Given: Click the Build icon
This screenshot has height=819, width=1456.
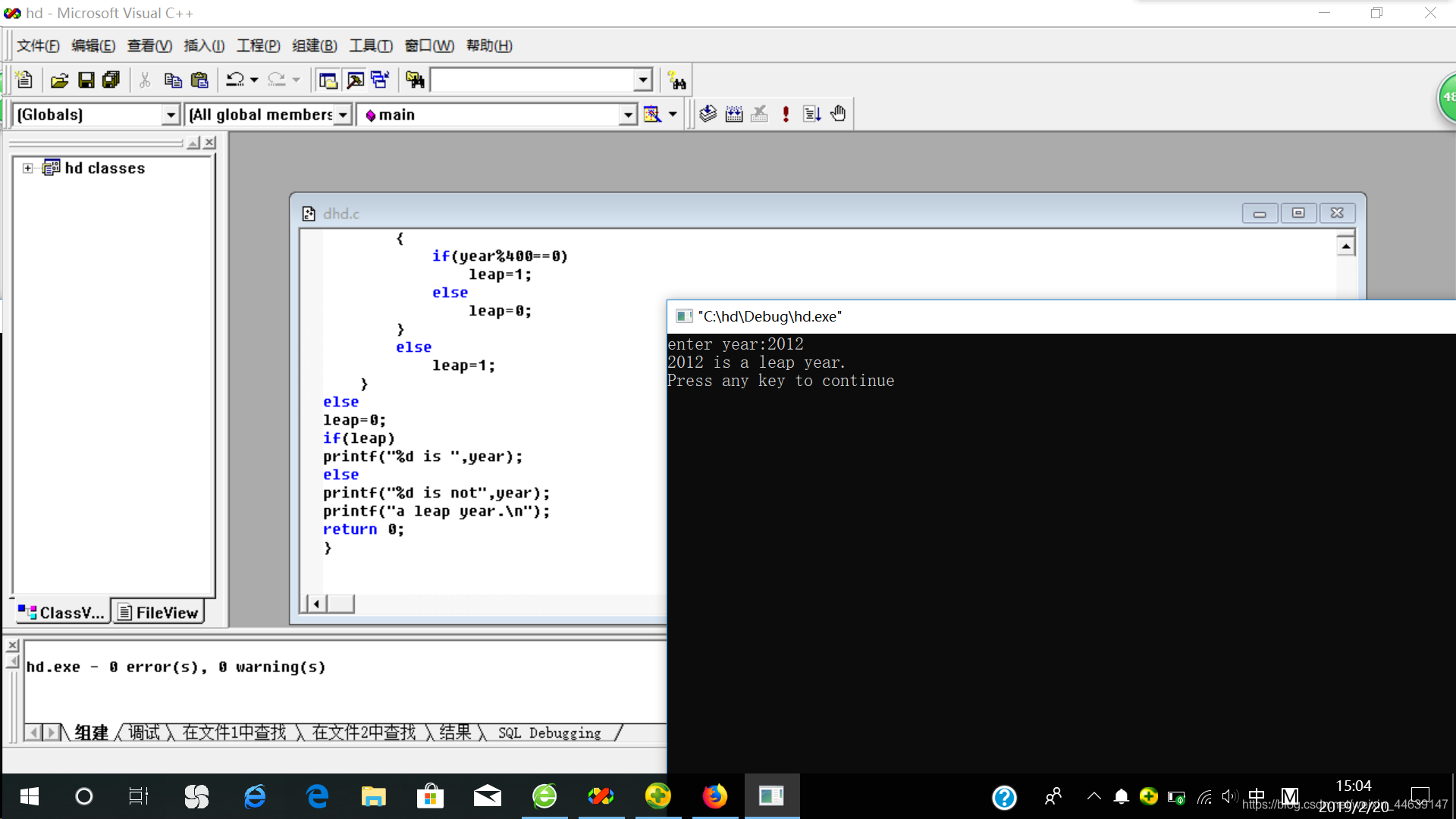Looking at the screenshot, I should (x=733, y=114).
